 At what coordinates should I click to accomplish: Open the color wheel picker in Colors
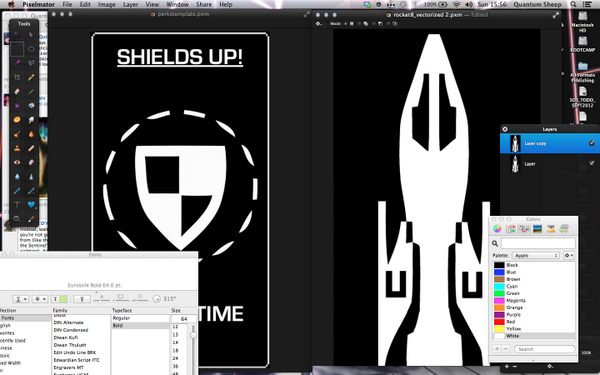(497, 229)
